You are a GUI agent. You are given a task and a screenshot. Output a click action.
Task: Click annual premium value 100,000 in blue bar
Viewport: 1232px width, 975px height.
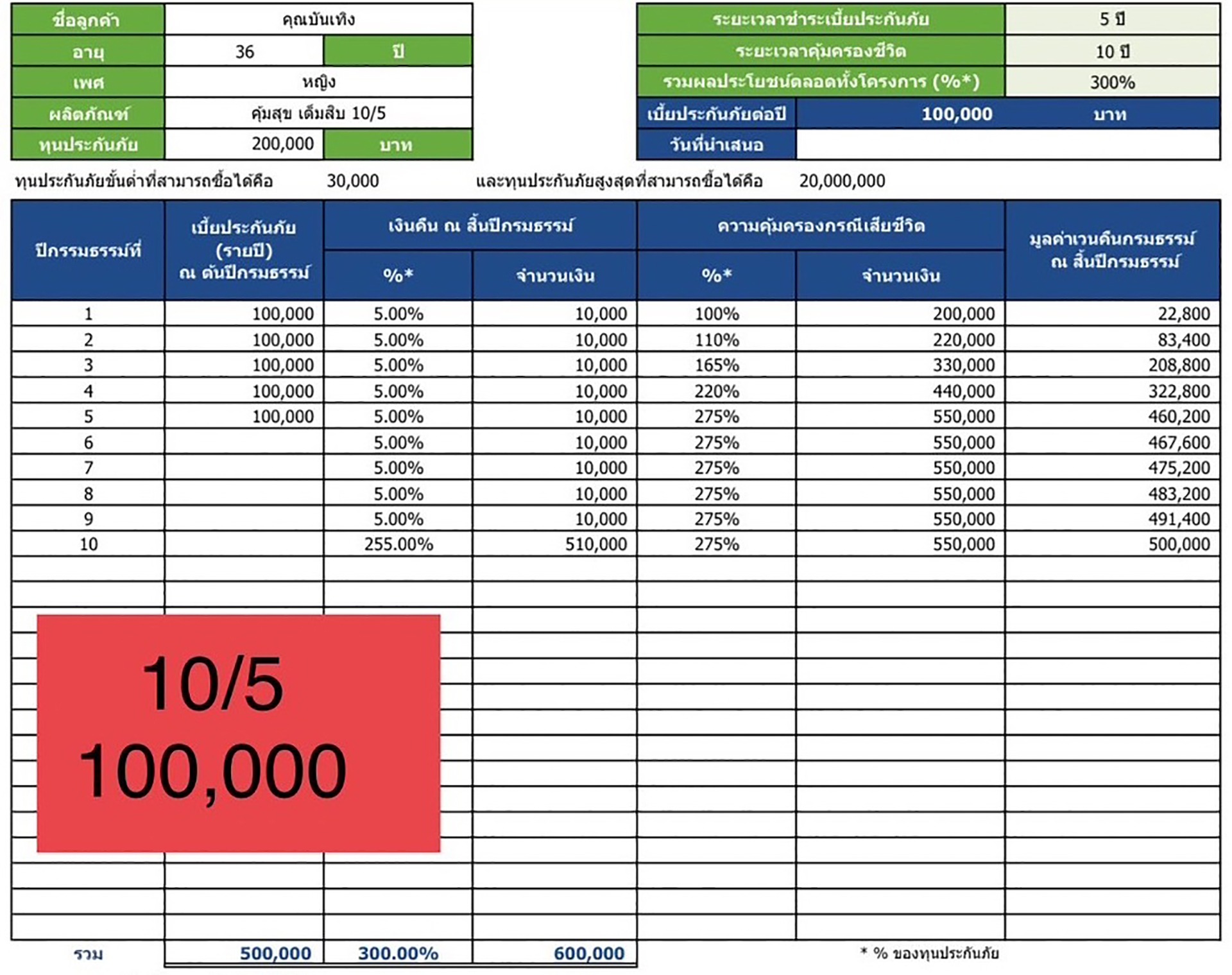[x=956, y=114]
